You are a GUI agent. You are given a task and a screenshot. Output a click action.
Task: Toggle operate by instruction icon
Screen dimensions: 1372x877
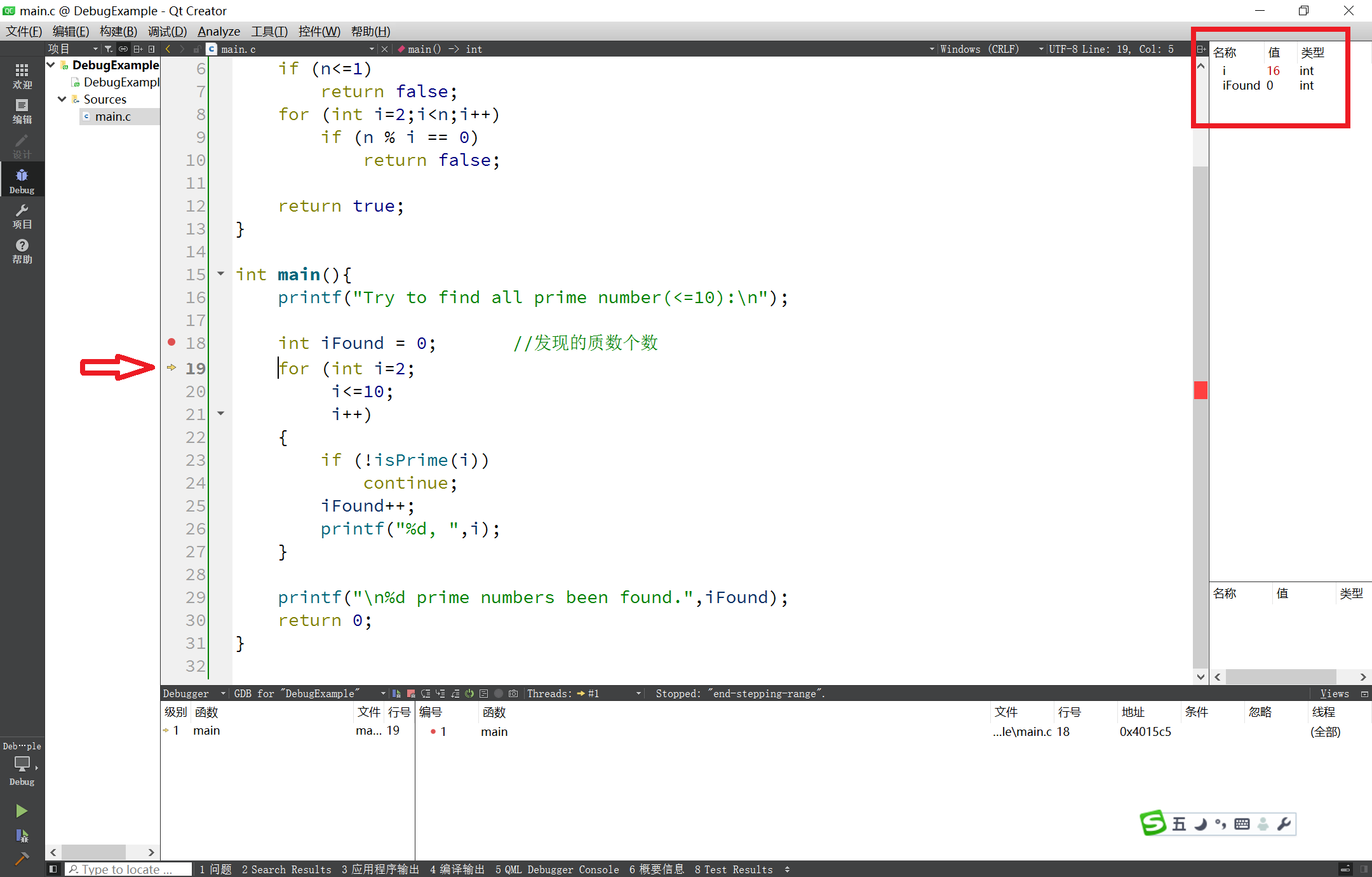tap(484, 693)
